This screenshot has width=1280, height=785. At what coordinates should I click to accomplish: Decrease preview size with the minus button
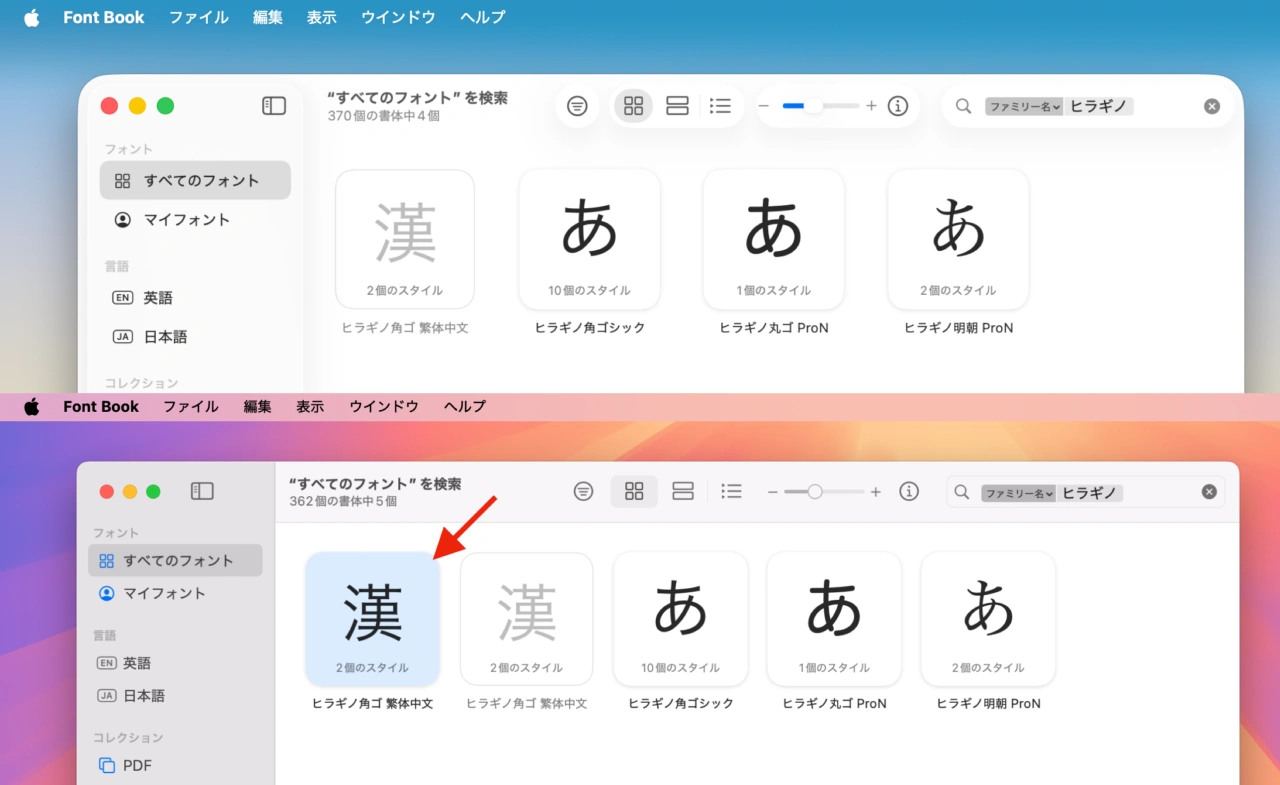point(763,105)
